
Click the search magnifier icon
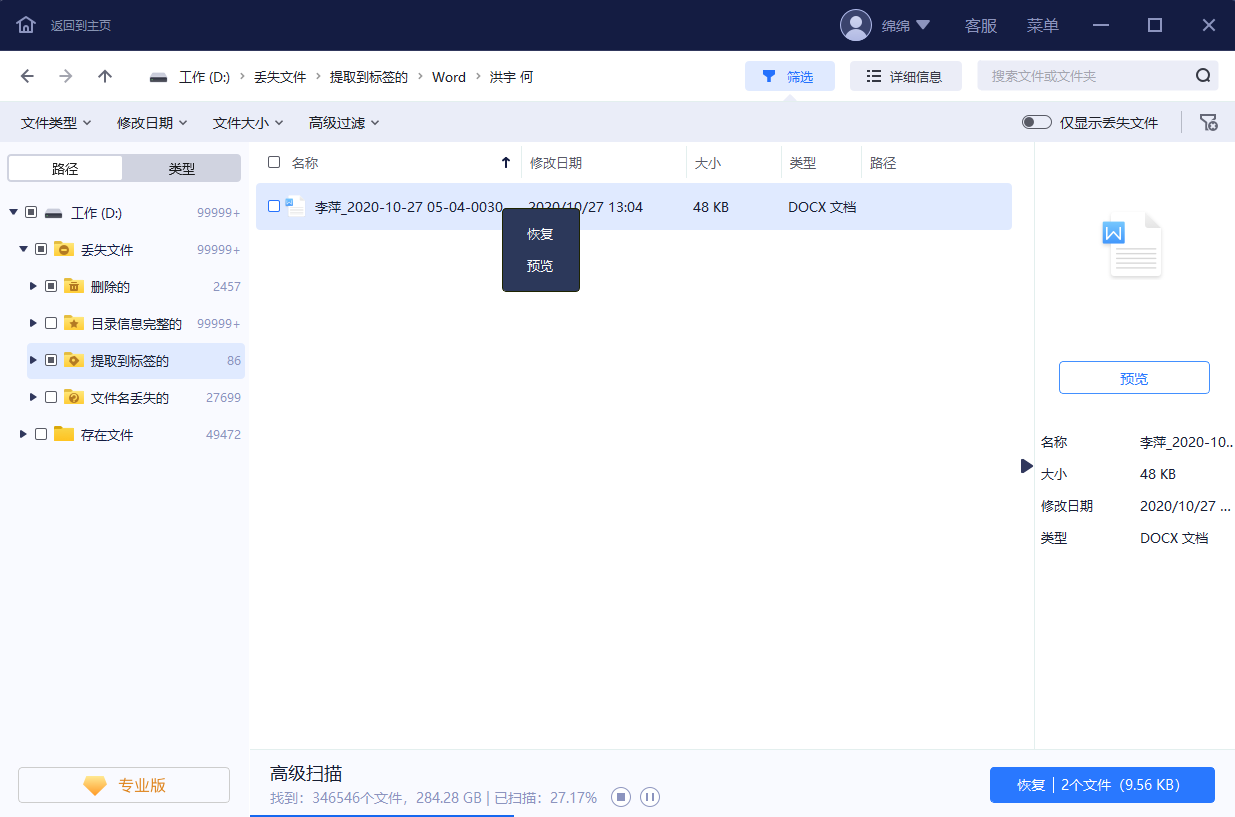1203,76
